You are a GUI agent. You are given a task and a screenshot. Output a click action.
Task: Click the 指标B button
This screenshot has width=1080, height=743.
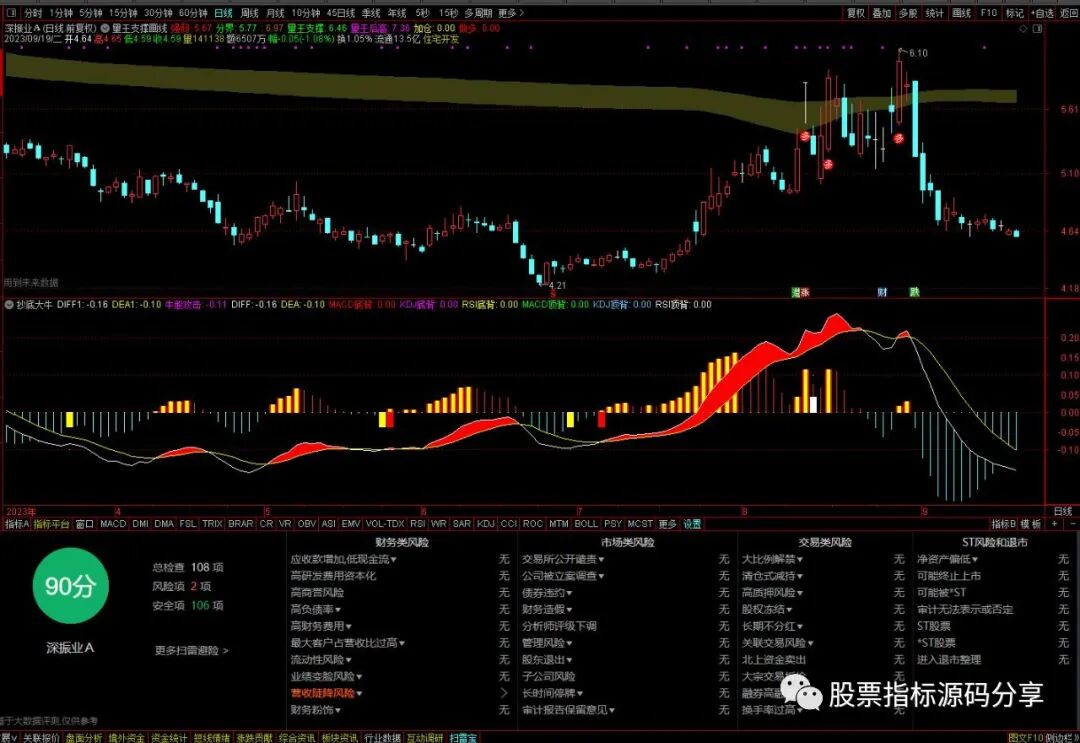[x=1004, y=524]
